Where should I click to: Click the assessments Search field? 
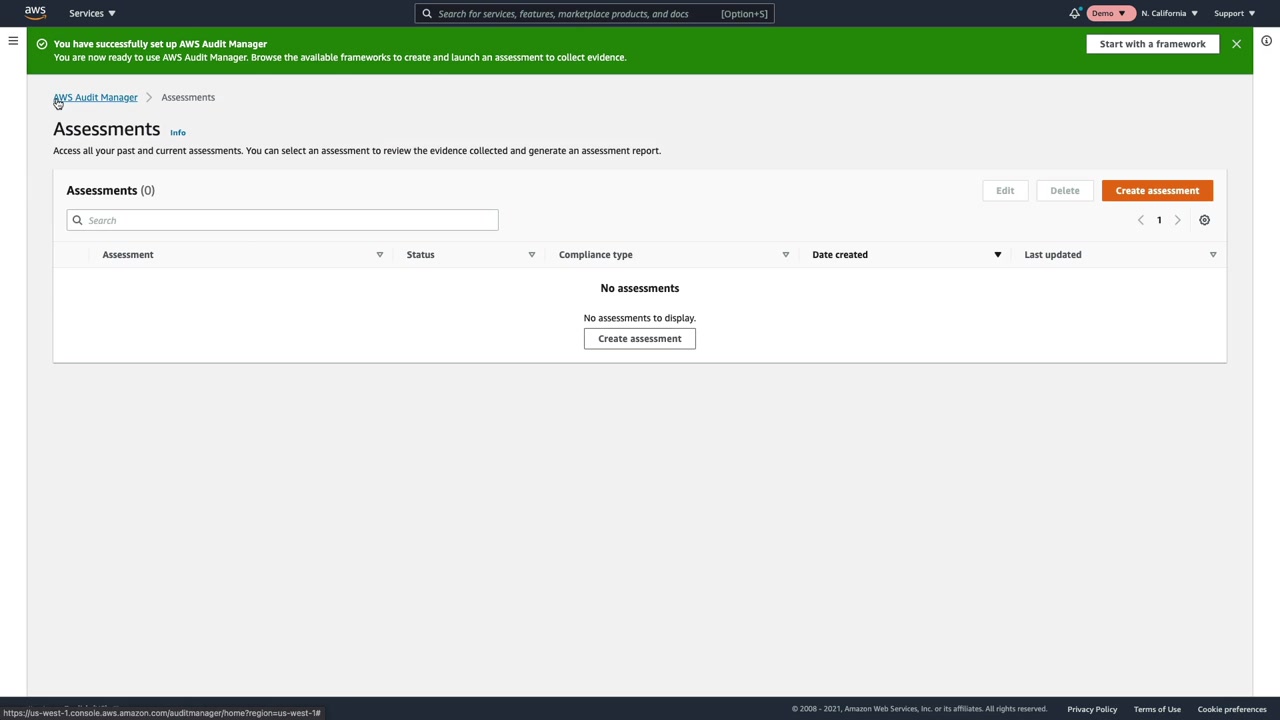(282, 220)
